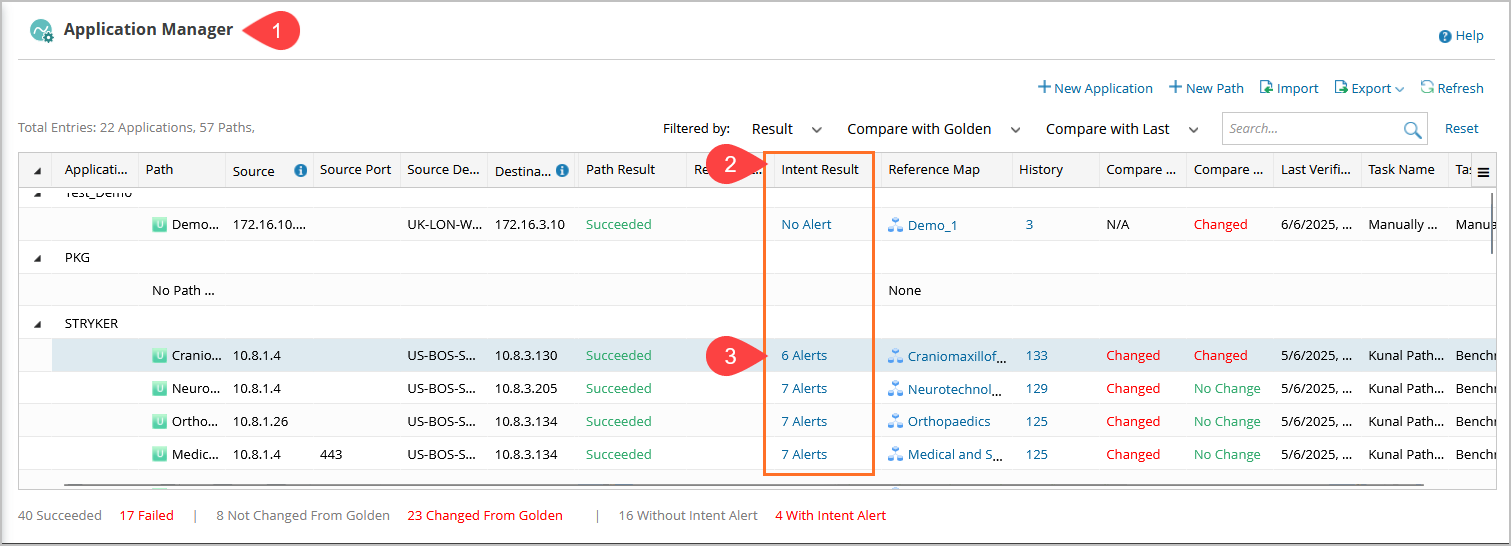
Task: Click the Destination column info icon
Action: pos(562,171)
